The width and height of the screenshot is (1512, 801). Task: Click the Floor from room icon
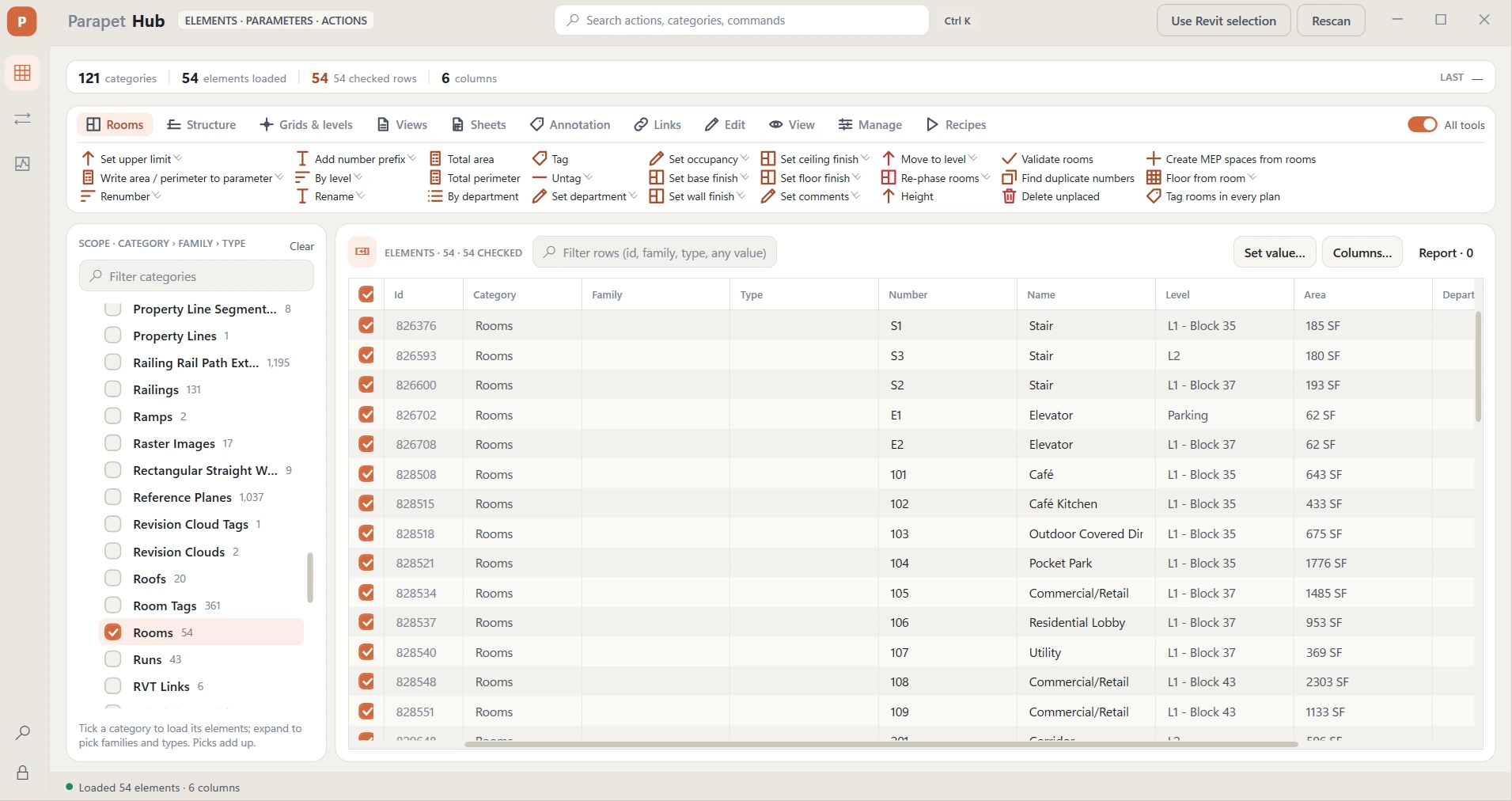[x=1154, y=177]
